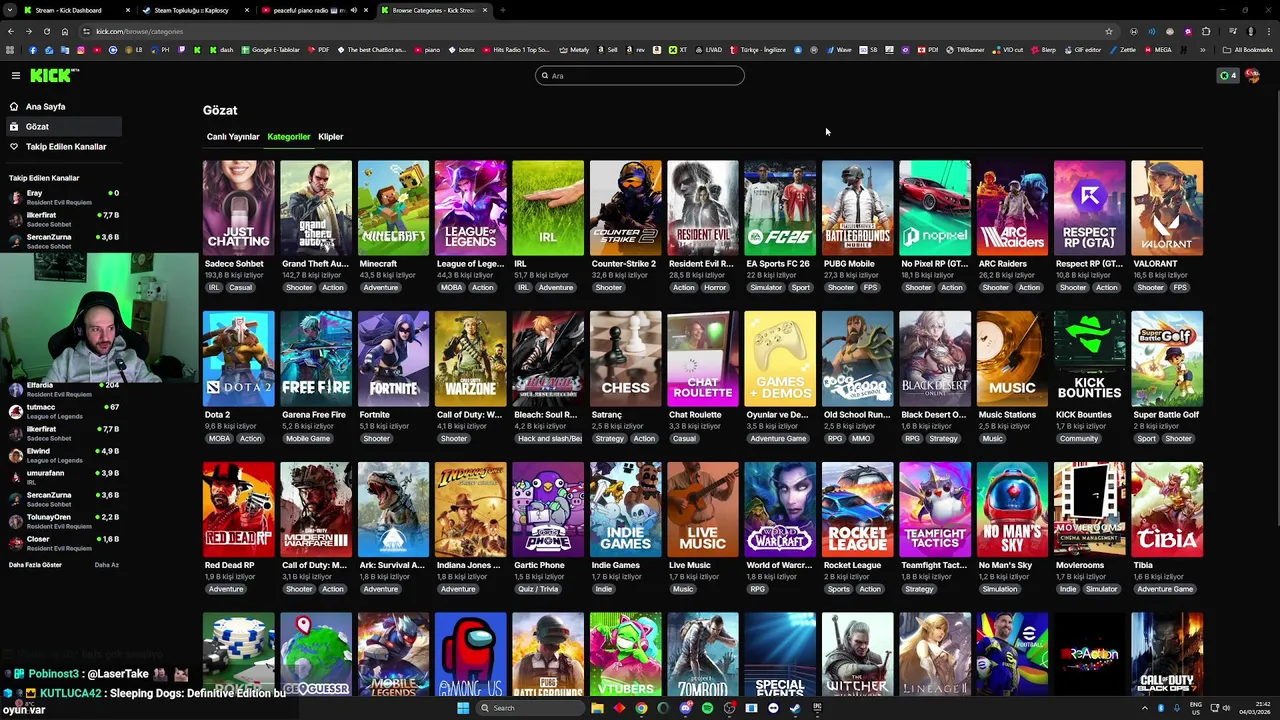The width and height of the screenshot is (1280, 720).
Task: Open Eray channel in followed list
Action: point(62,197)
